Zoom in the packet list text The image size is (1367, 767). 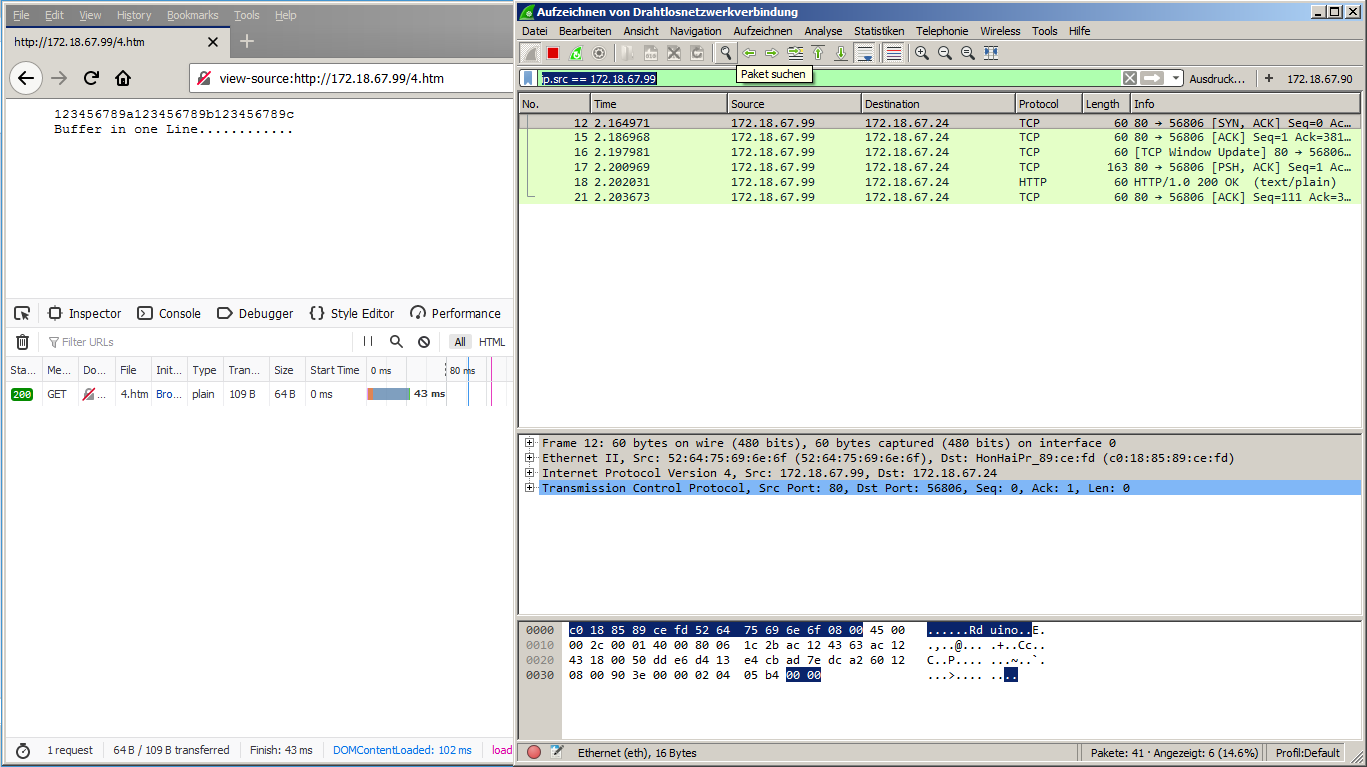click(921, 53)
